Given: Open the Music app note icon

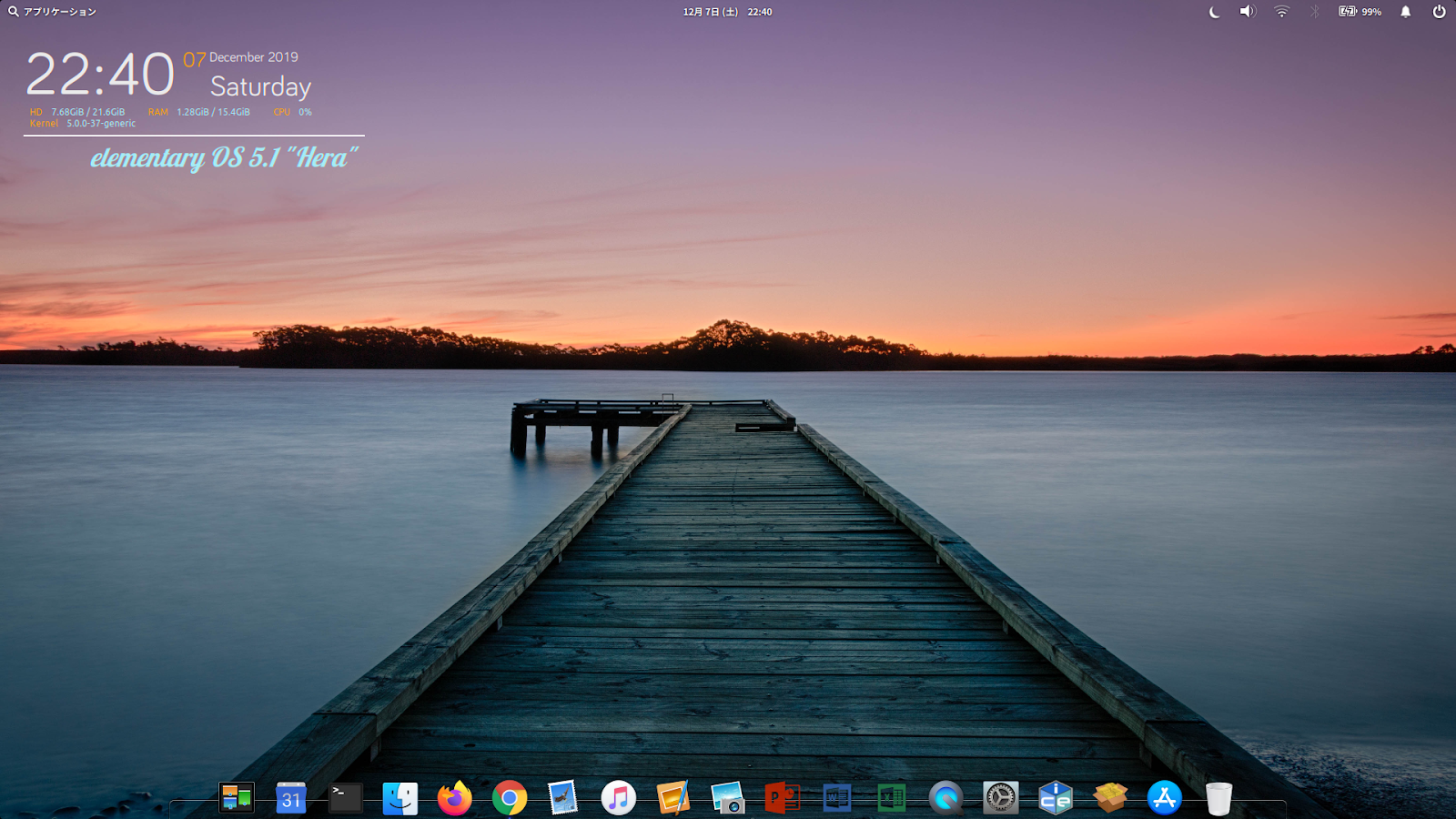Looking at the screenshot, I should tap(619, 798).
